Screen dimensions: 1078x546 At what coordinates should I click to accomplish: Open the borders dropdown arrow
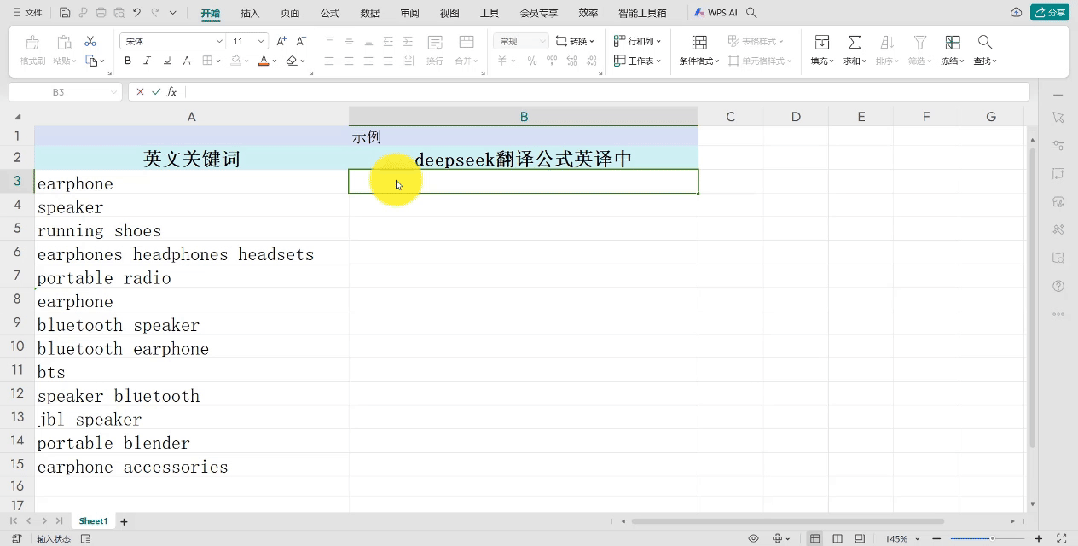[x=218, y=62]
